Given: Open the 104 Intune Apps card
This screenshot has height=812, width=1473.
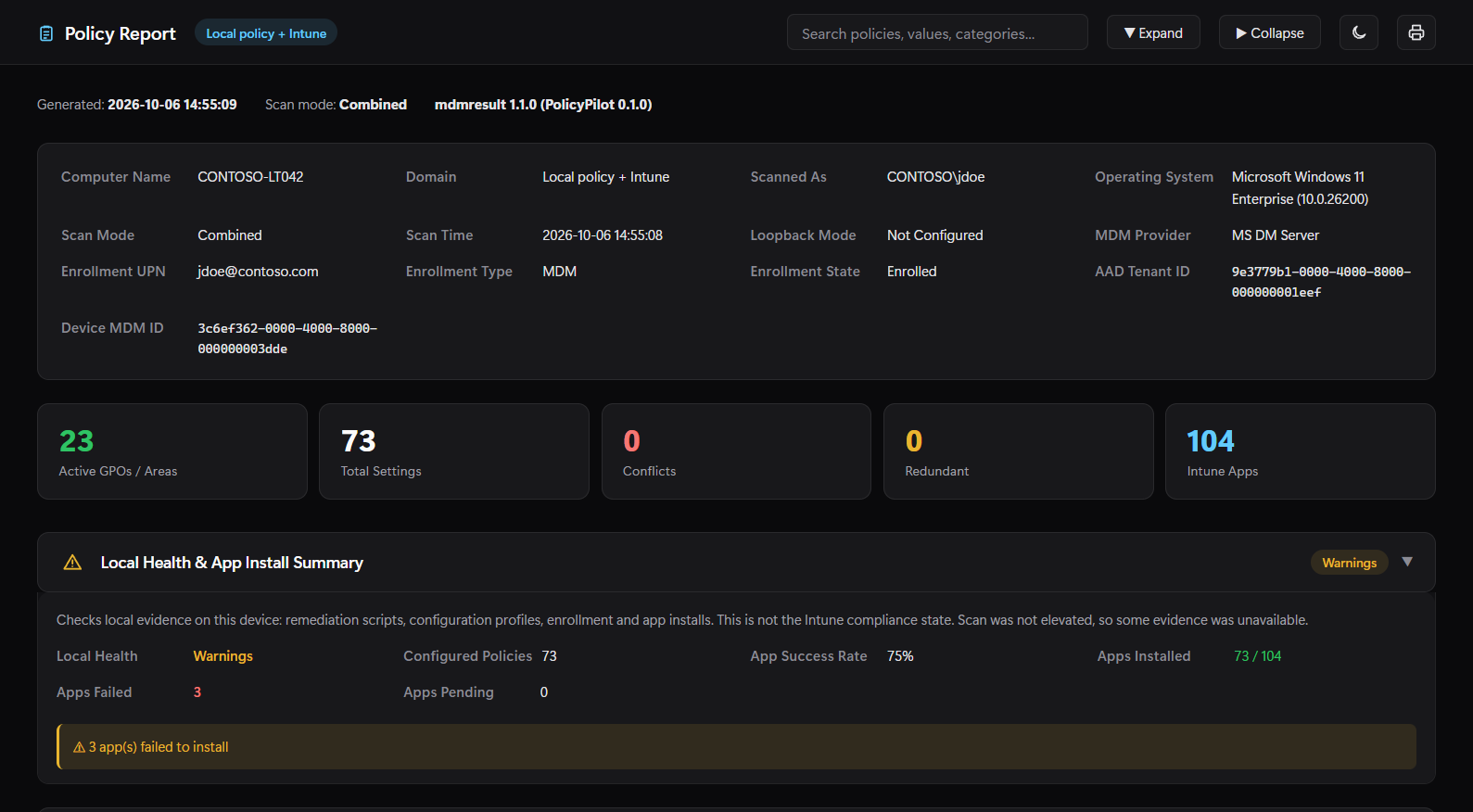Looking at the screenshot, I should [x=1300, y=451].
